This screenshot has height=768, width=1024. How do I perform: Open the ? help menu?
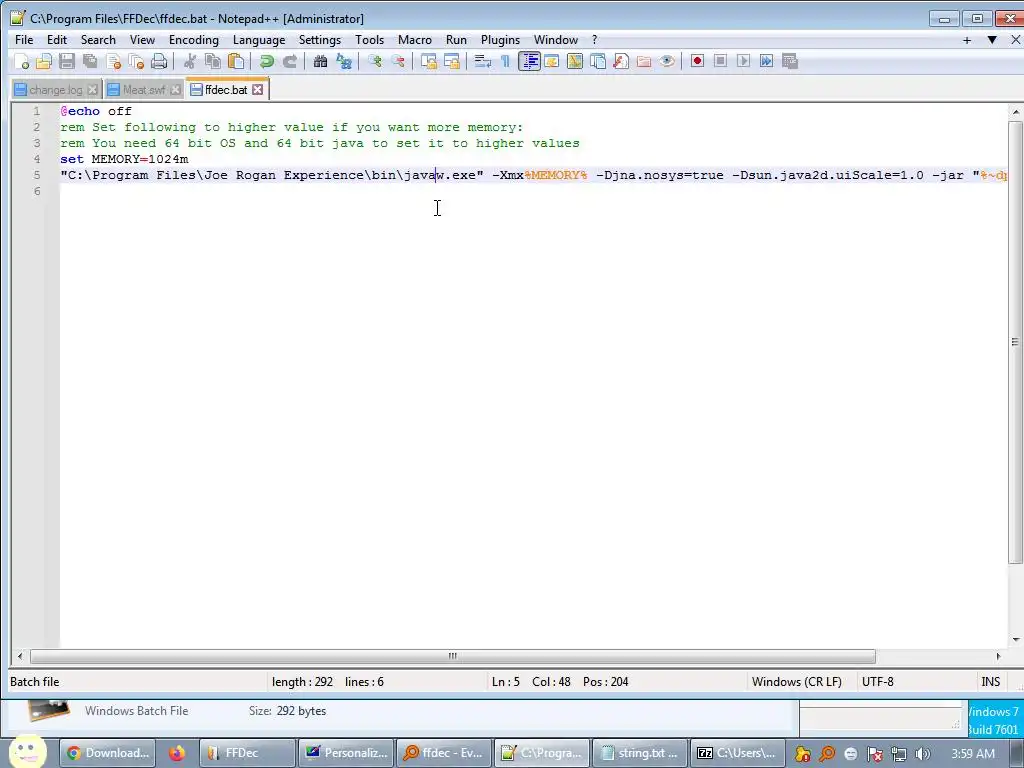594,40
